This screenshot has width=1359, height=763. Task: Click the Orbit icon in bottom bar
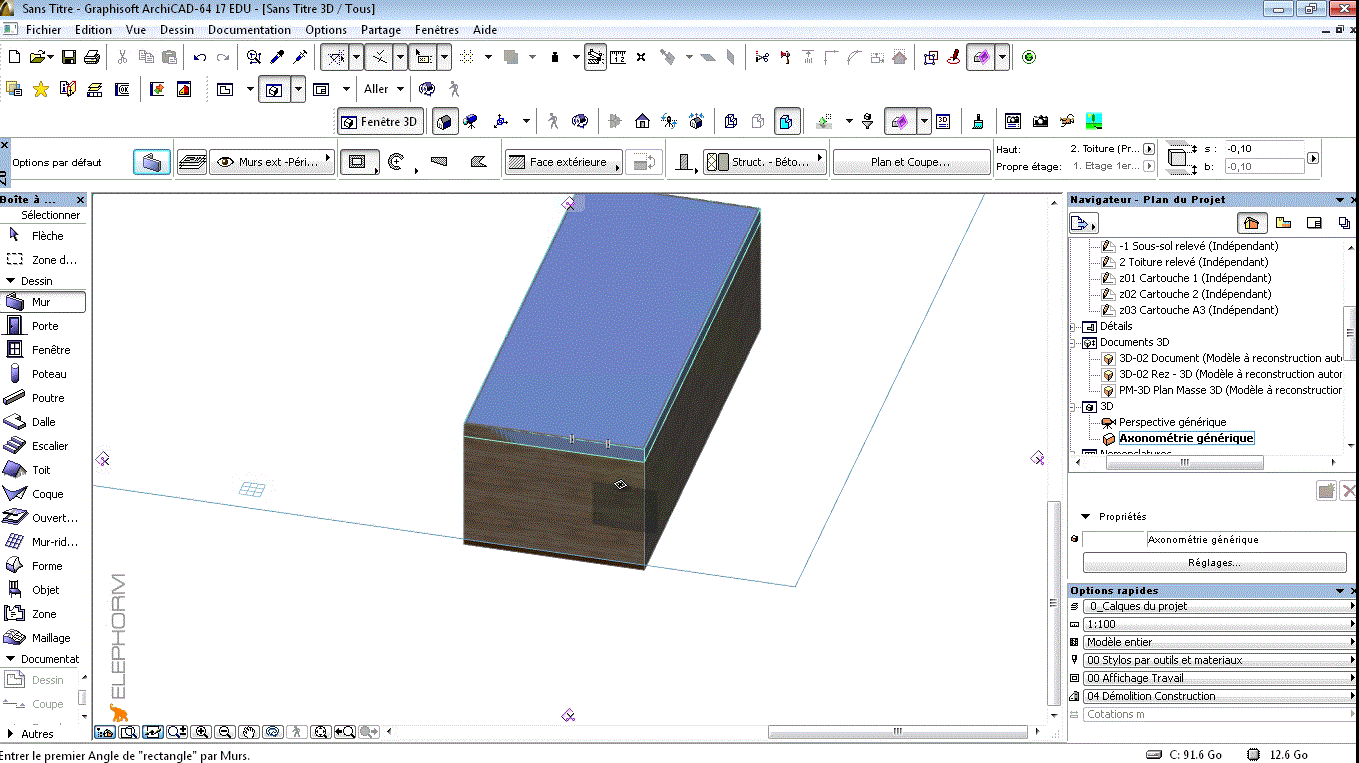tap(274, 732)
